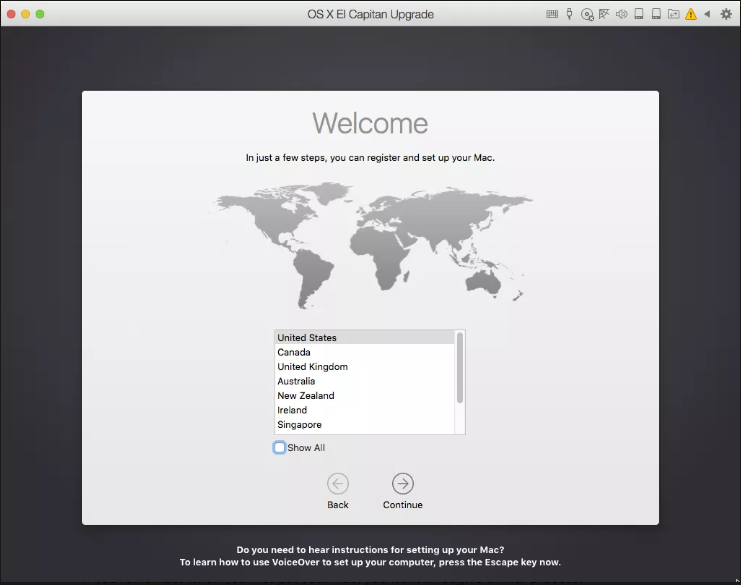Open the virtual machine settings gear
This screenshot has height=585, width=741.
click(x=726, y=14)
